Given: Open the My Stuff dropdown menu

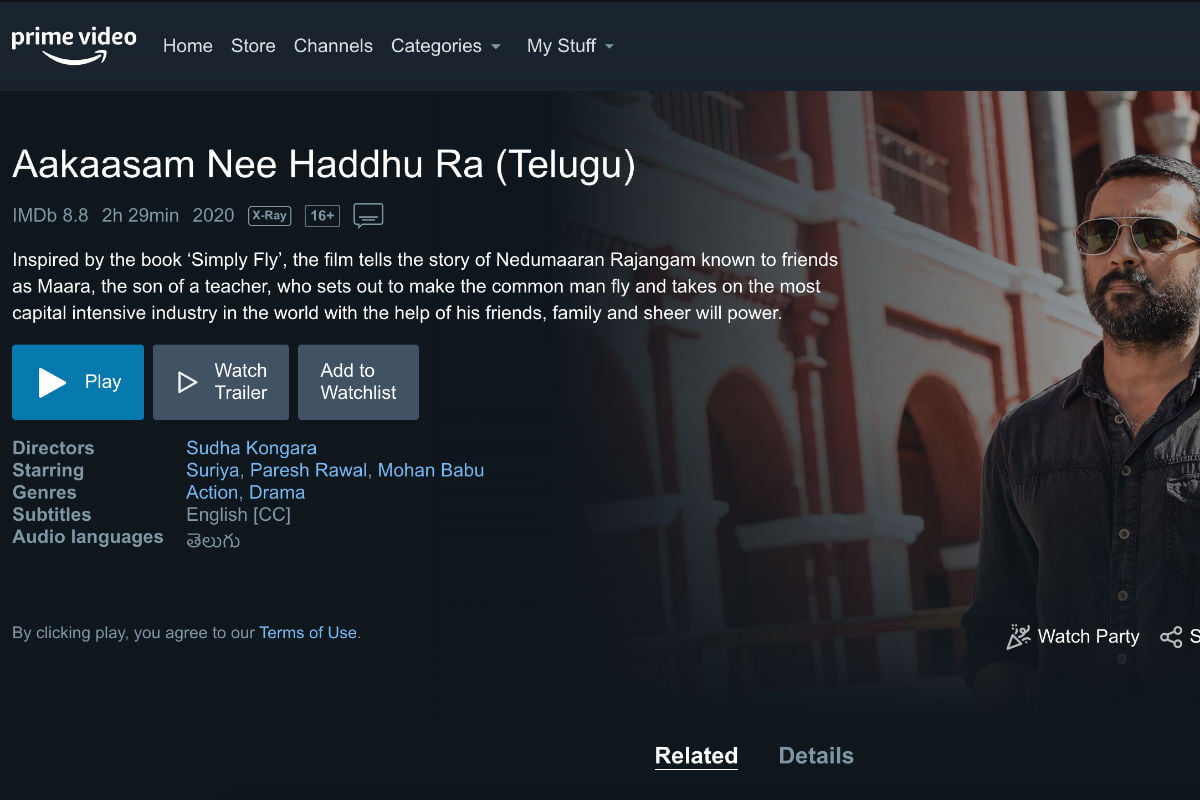Looking at the screenshot, I should coord(570,46).
